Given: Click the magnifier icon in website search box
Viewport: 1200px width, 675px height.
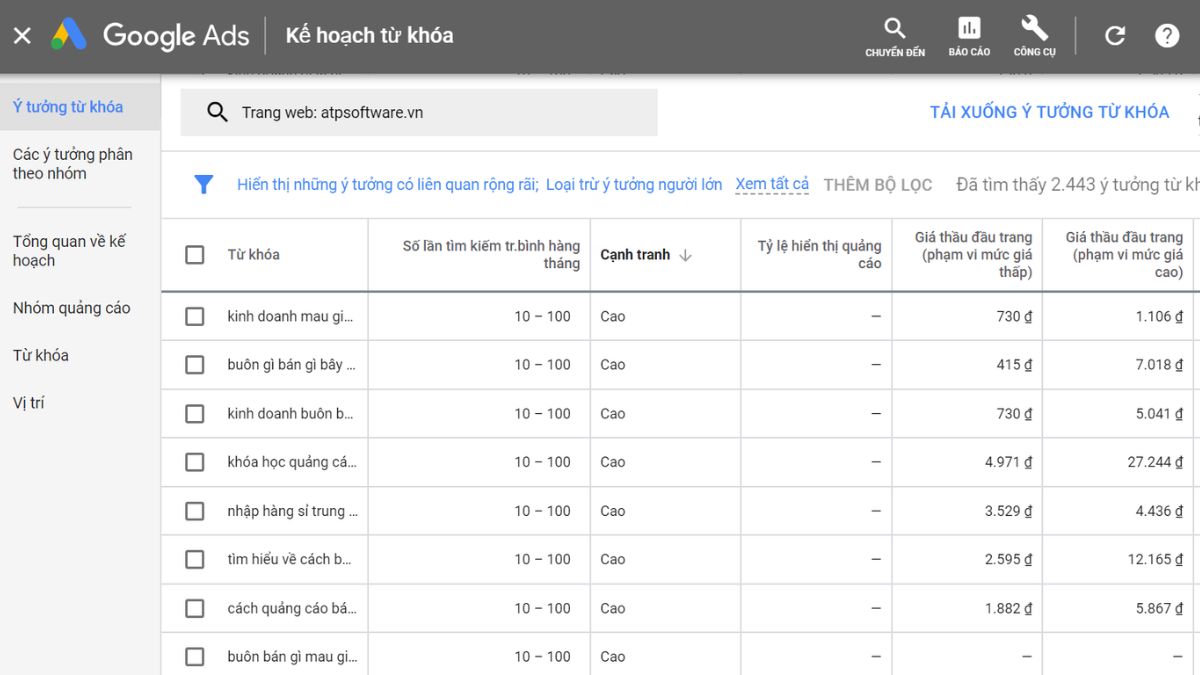Looking at the screenshot, I should click(x=217, y=112).
